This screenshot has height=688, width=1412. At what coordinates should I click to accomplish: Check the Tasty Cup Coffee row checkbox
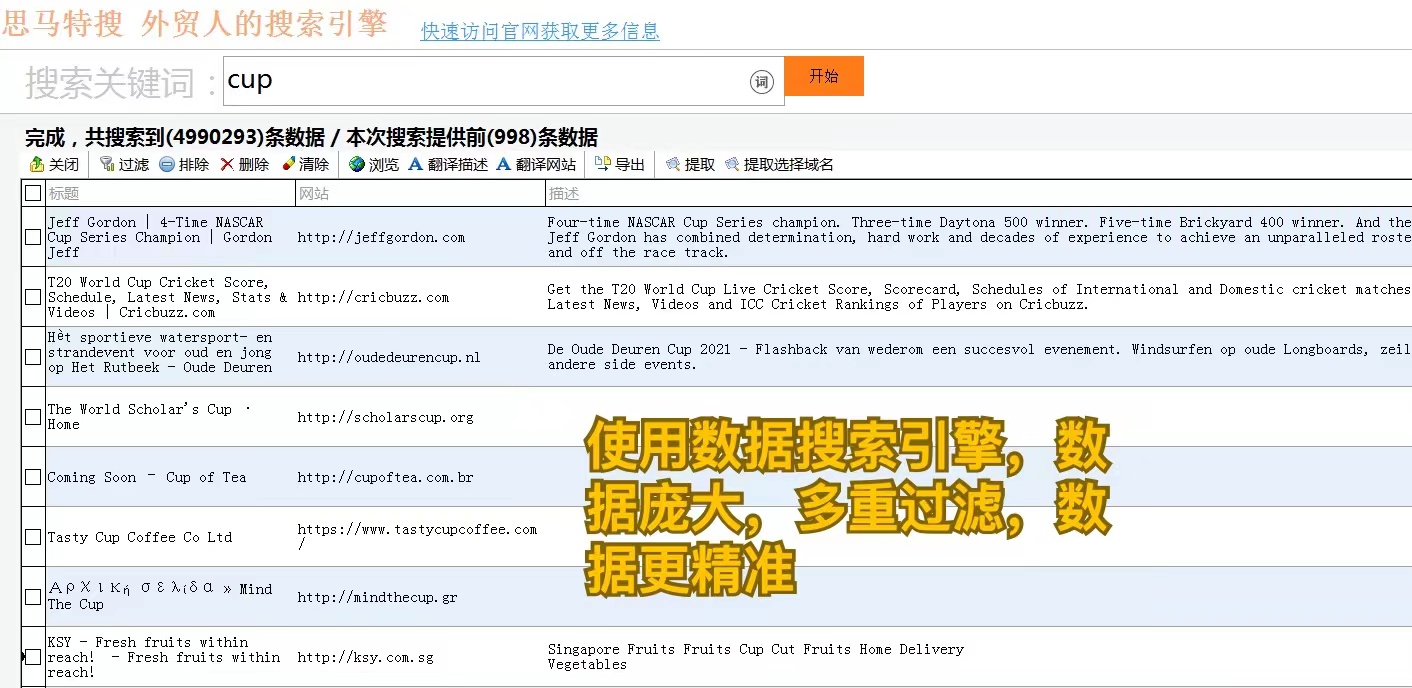(32, 537)
